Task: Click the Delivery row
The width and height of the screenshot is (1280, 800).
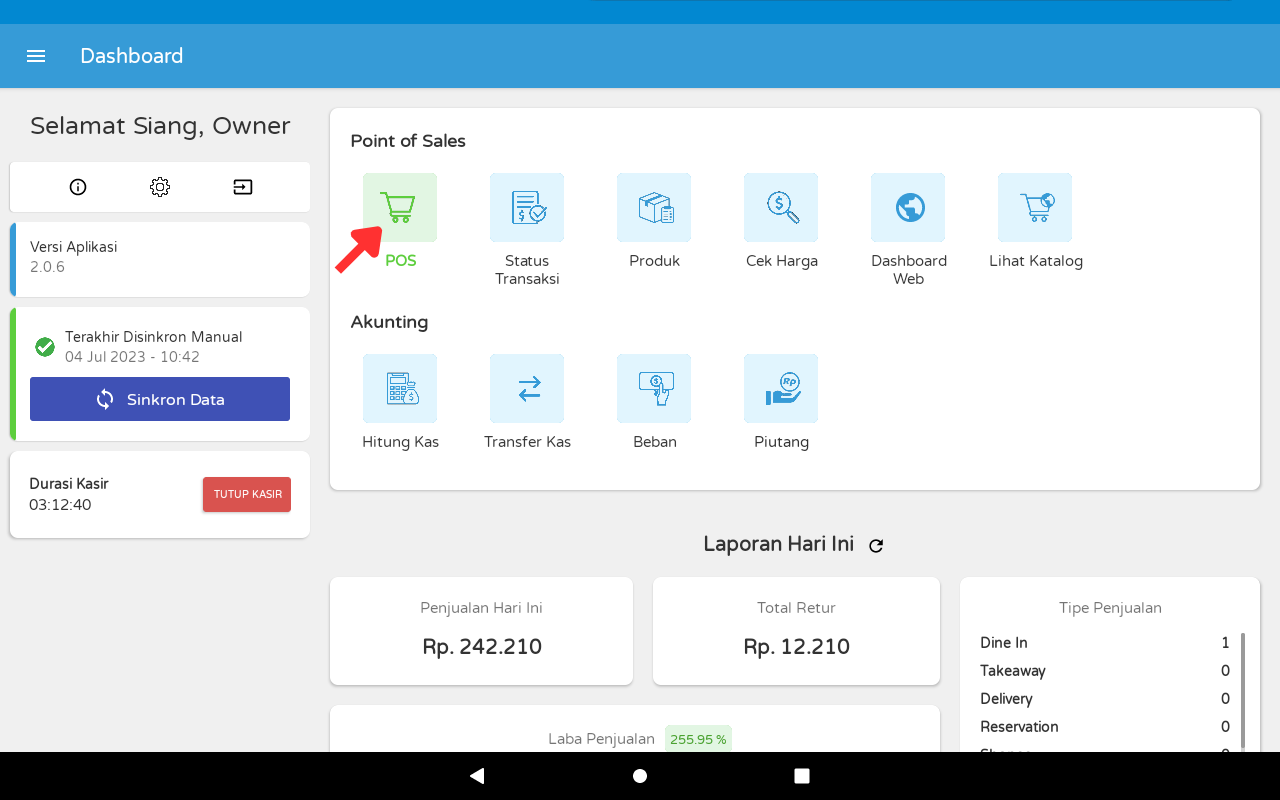Action: pyautogui.click(x=1105, y=699)
